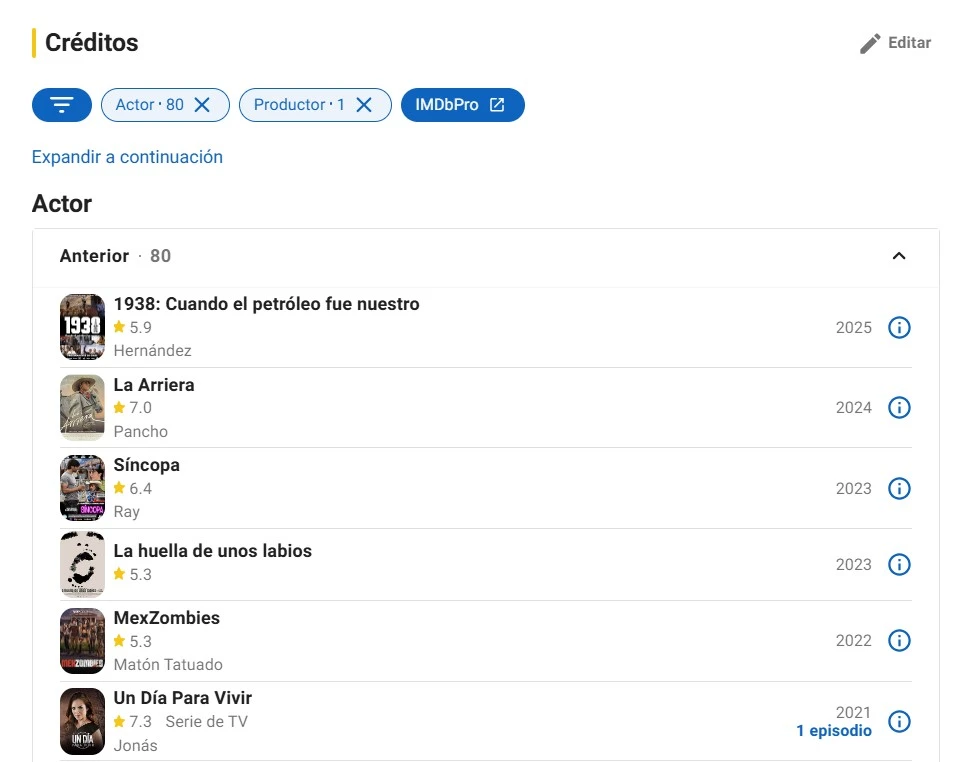Click the character name Jonás
Image resolution: width=963 pixels, height=762 pixels.
coord(136,745)
